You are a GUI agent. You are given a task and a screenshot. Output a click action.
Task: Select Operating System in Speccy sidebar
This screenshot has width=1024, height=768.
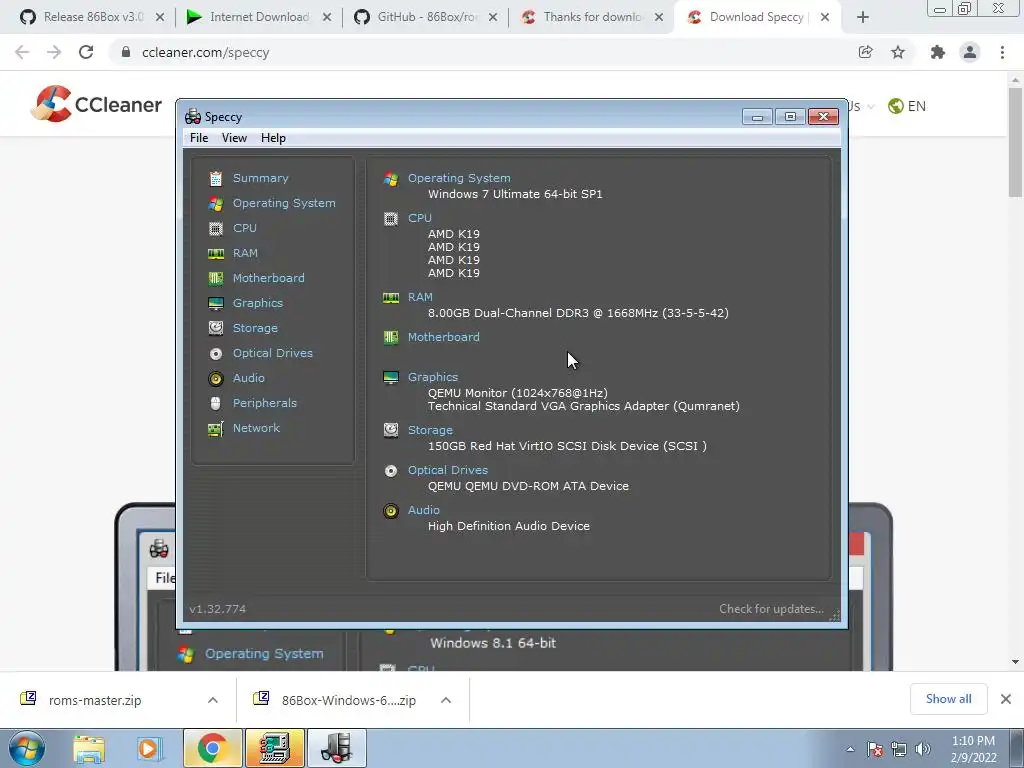tap(284, 203)
